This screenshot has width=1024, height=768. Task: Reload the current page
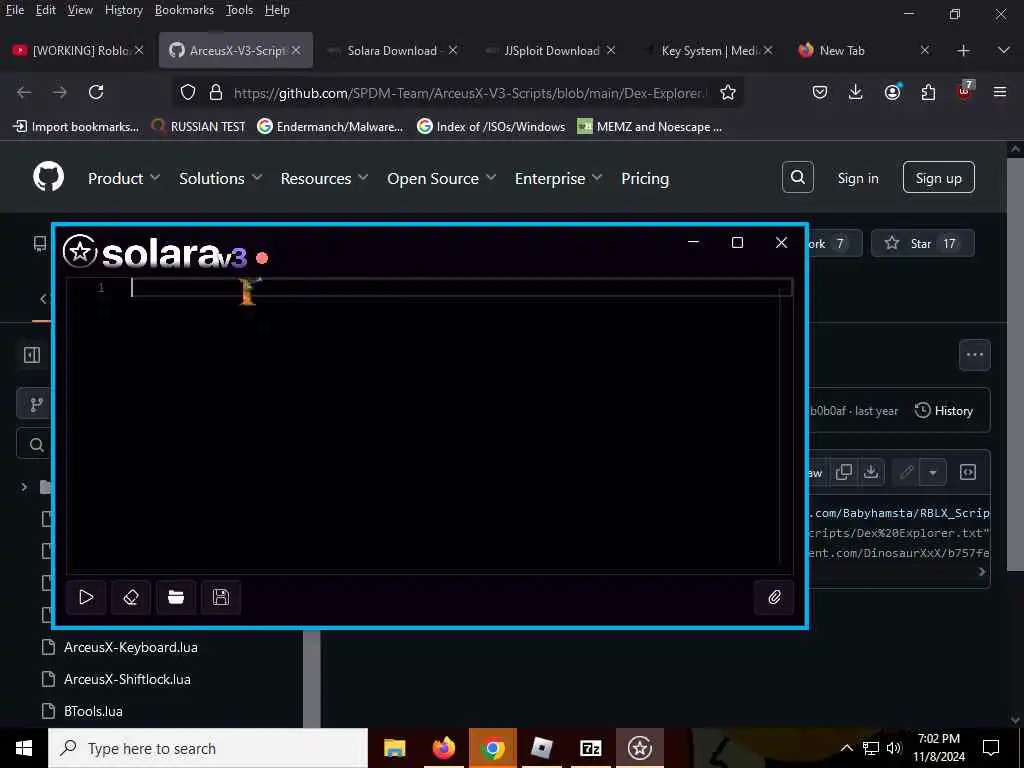coord(96,92)
